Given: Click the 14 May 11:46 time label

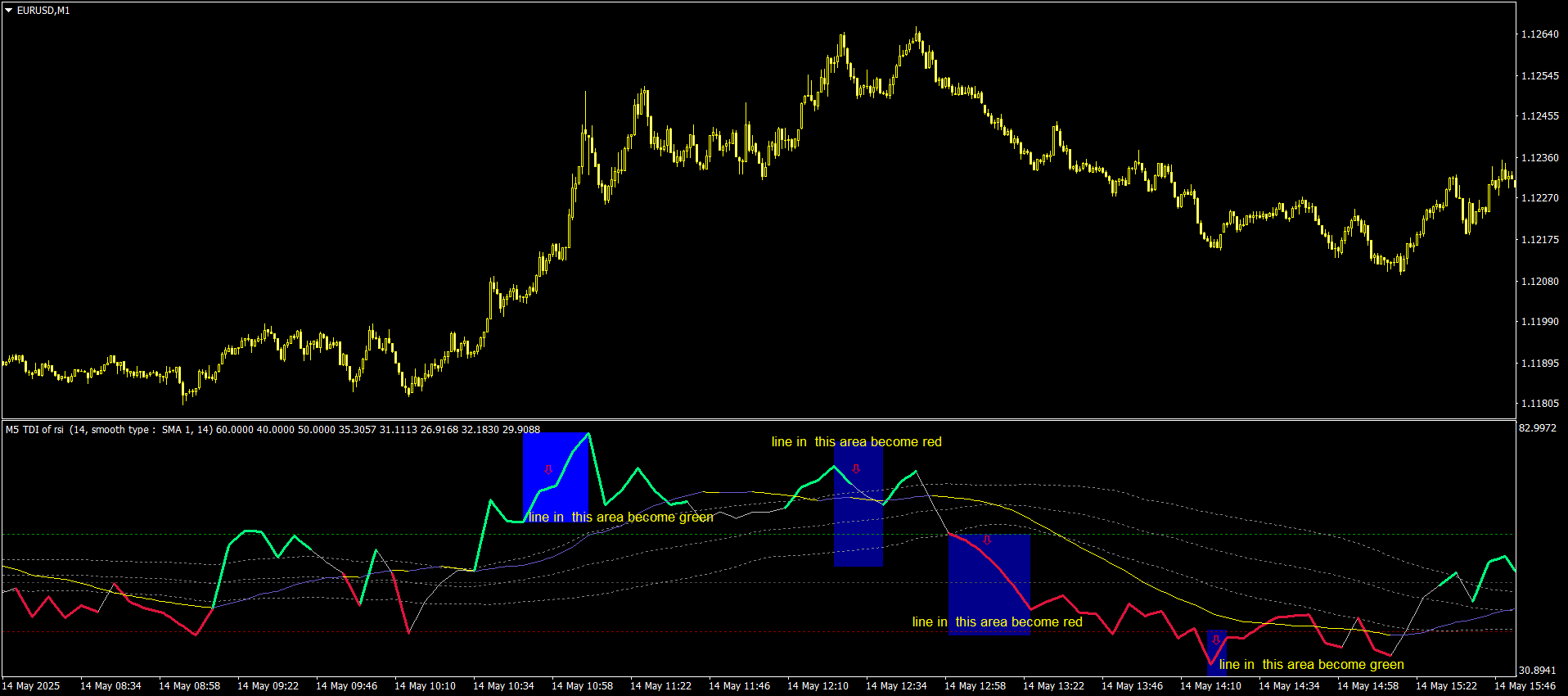Looking at the screenshot, I should (x=739, y=686).
